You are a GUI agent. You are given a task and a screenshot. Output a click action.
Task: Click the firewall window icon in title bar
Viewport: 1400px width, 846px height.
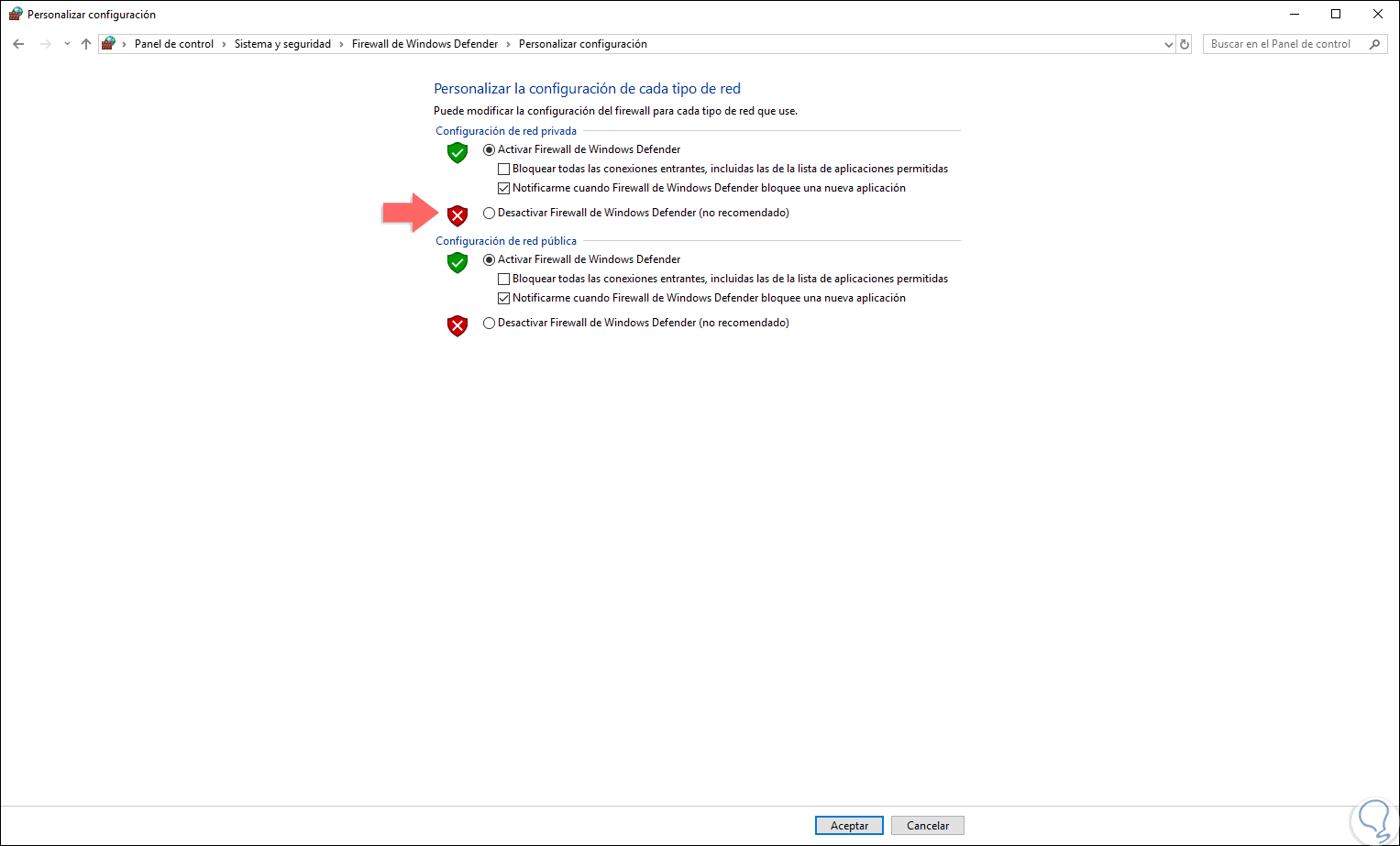(16, 14)
